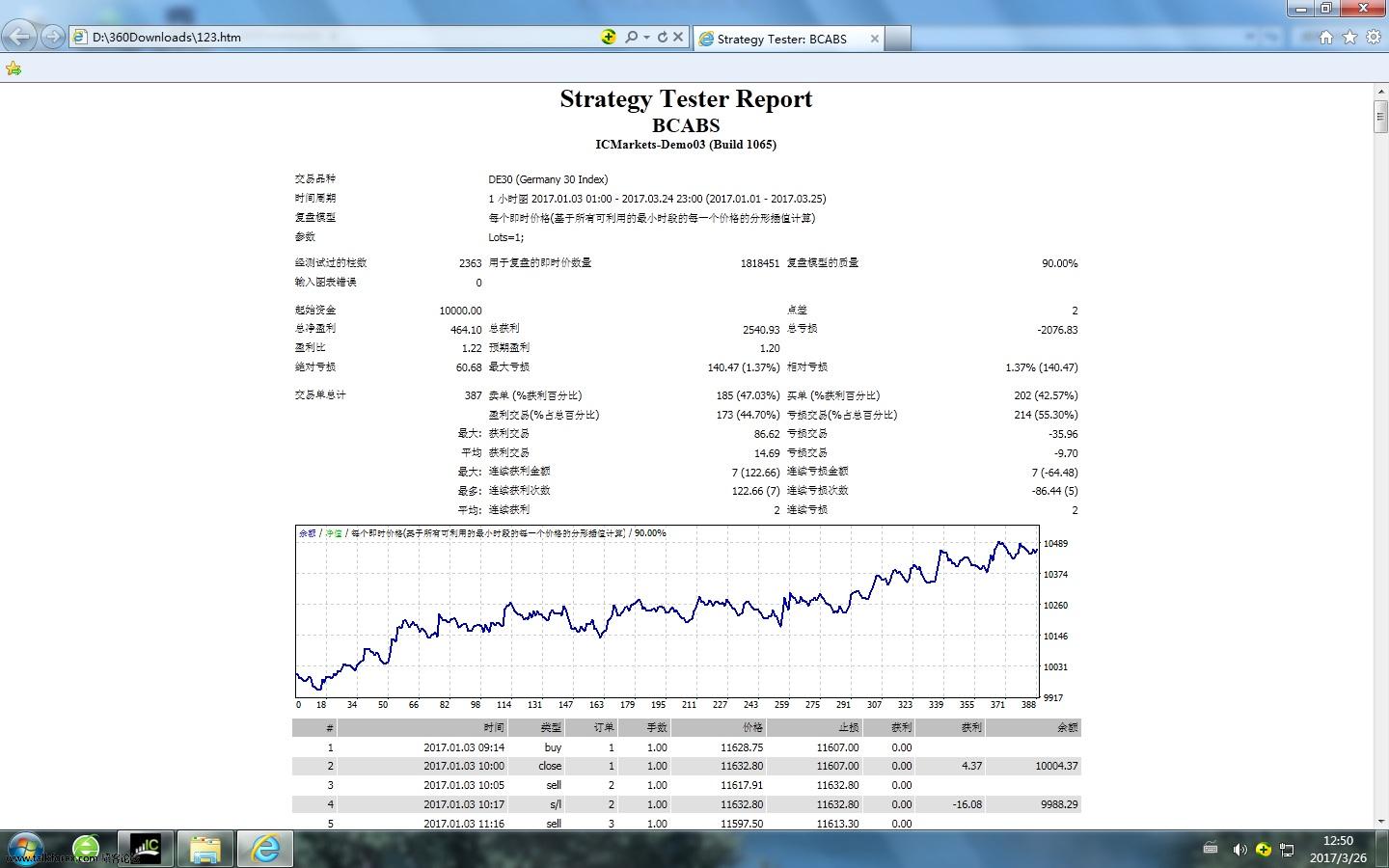Click profit trades value 173 (44.70%)
Viewport: 1389px width, 868px height.
[748, 415]
